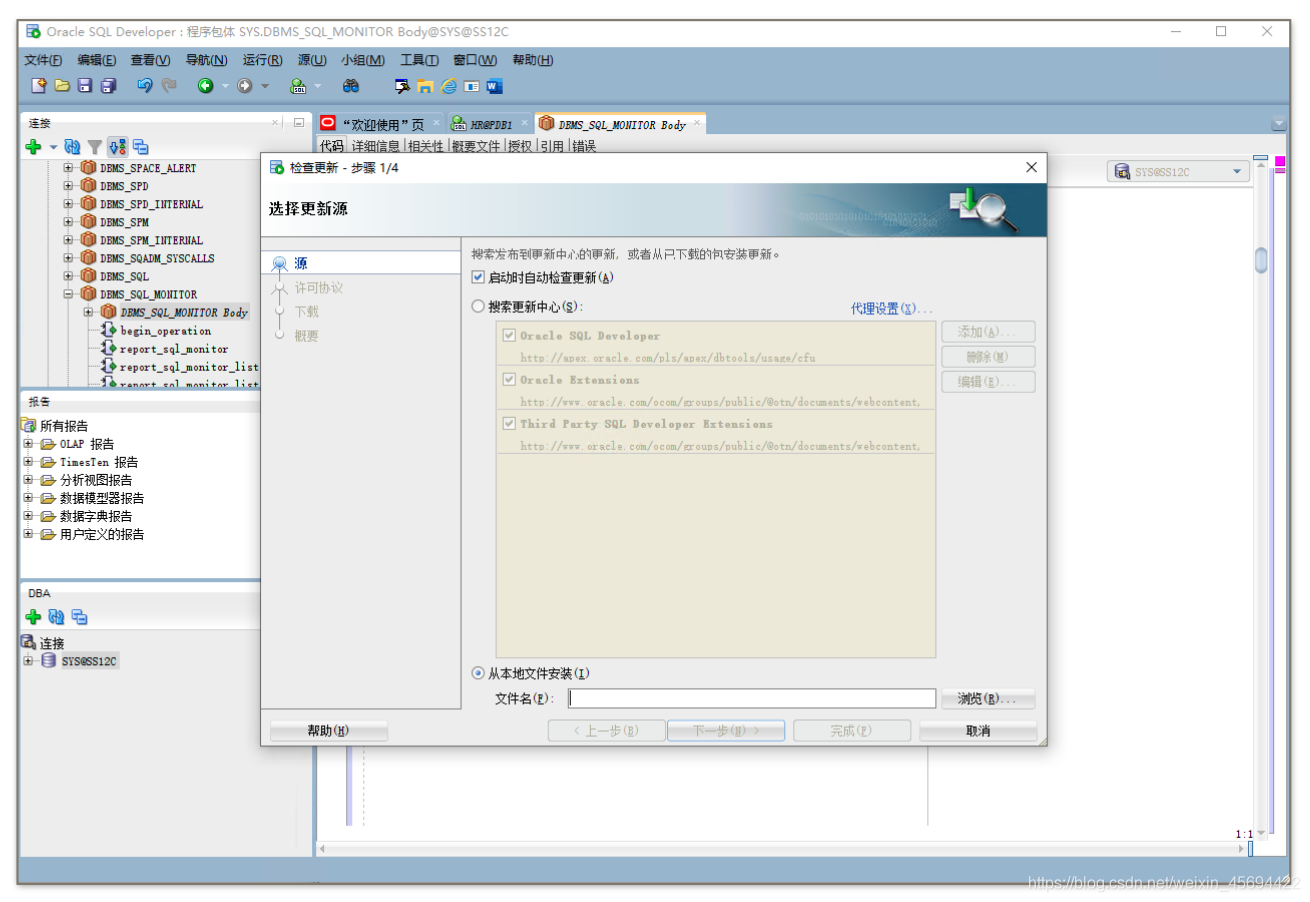Select Install From Local File radio button
Viewport: 1310px width, 902px height.
(478, 673)
